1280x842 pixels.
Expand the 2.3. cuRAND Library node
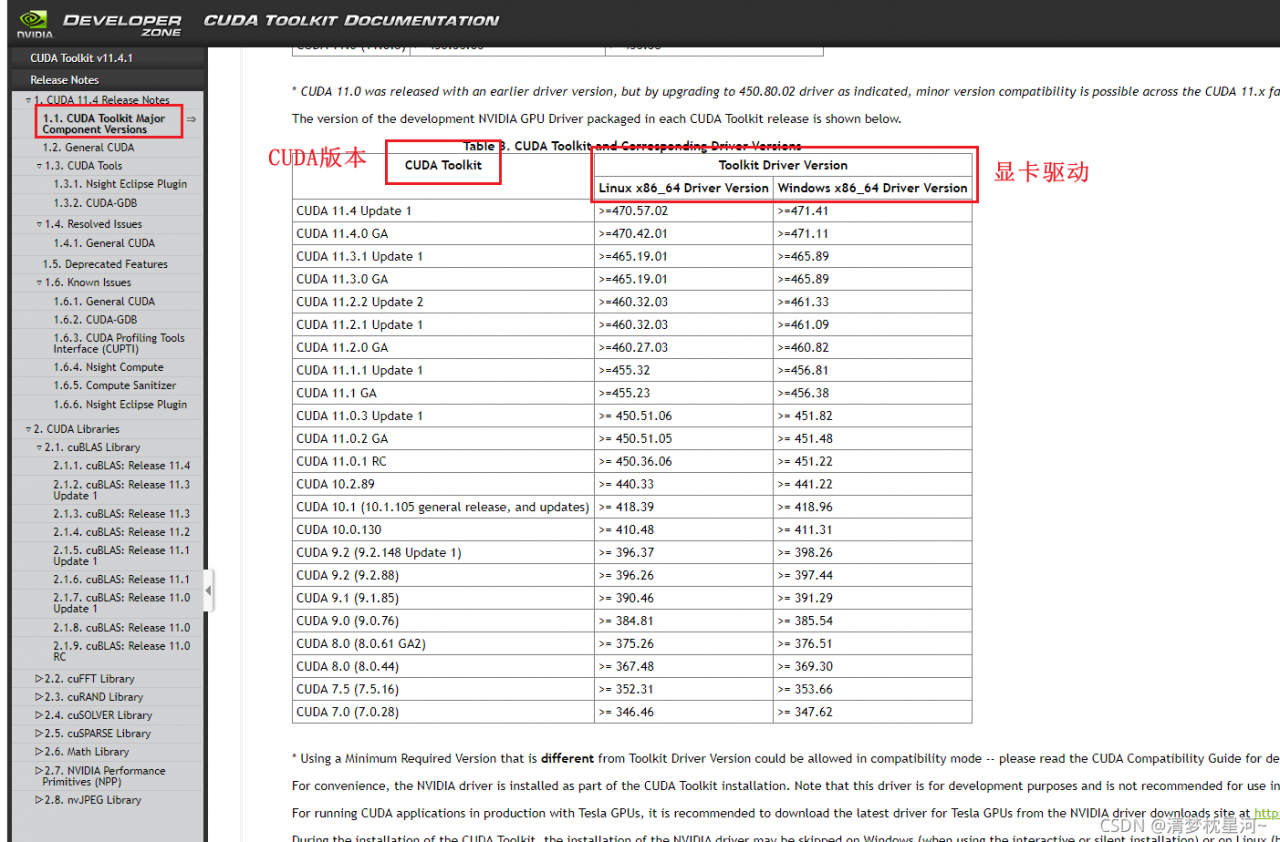pos(40,697)
